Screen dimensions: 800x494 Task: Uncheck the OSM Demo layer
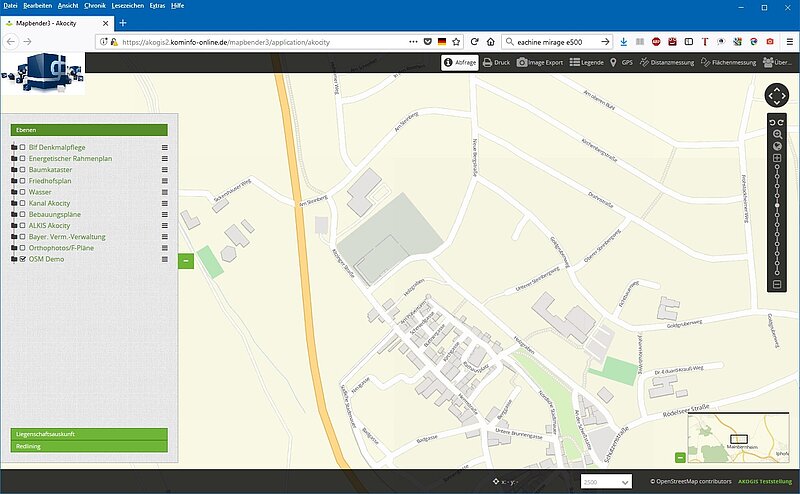point(22,259)
